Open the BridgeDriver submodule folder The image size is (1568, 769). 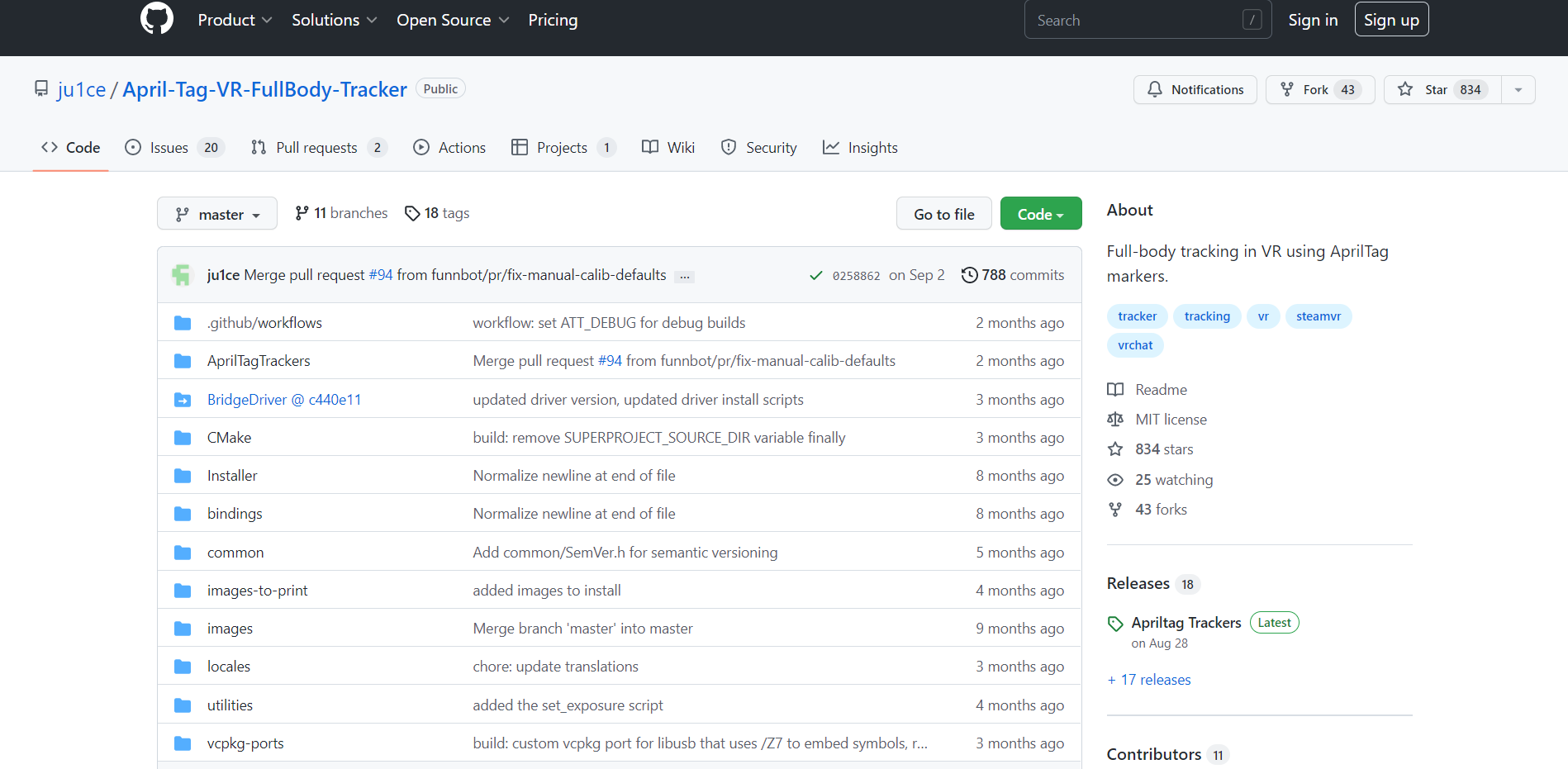[283, 400]
